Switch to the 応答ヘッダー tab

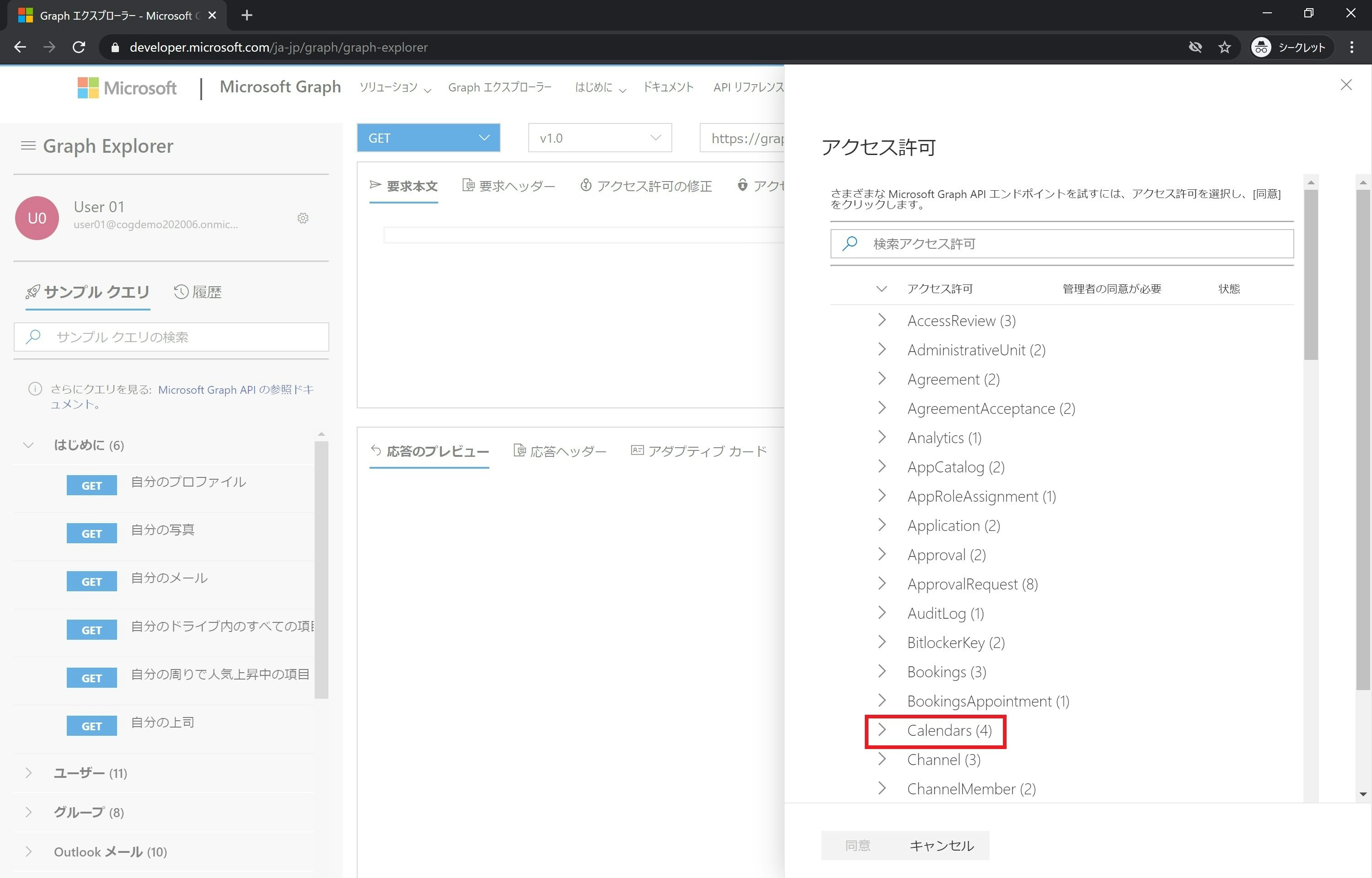point(560,451)
